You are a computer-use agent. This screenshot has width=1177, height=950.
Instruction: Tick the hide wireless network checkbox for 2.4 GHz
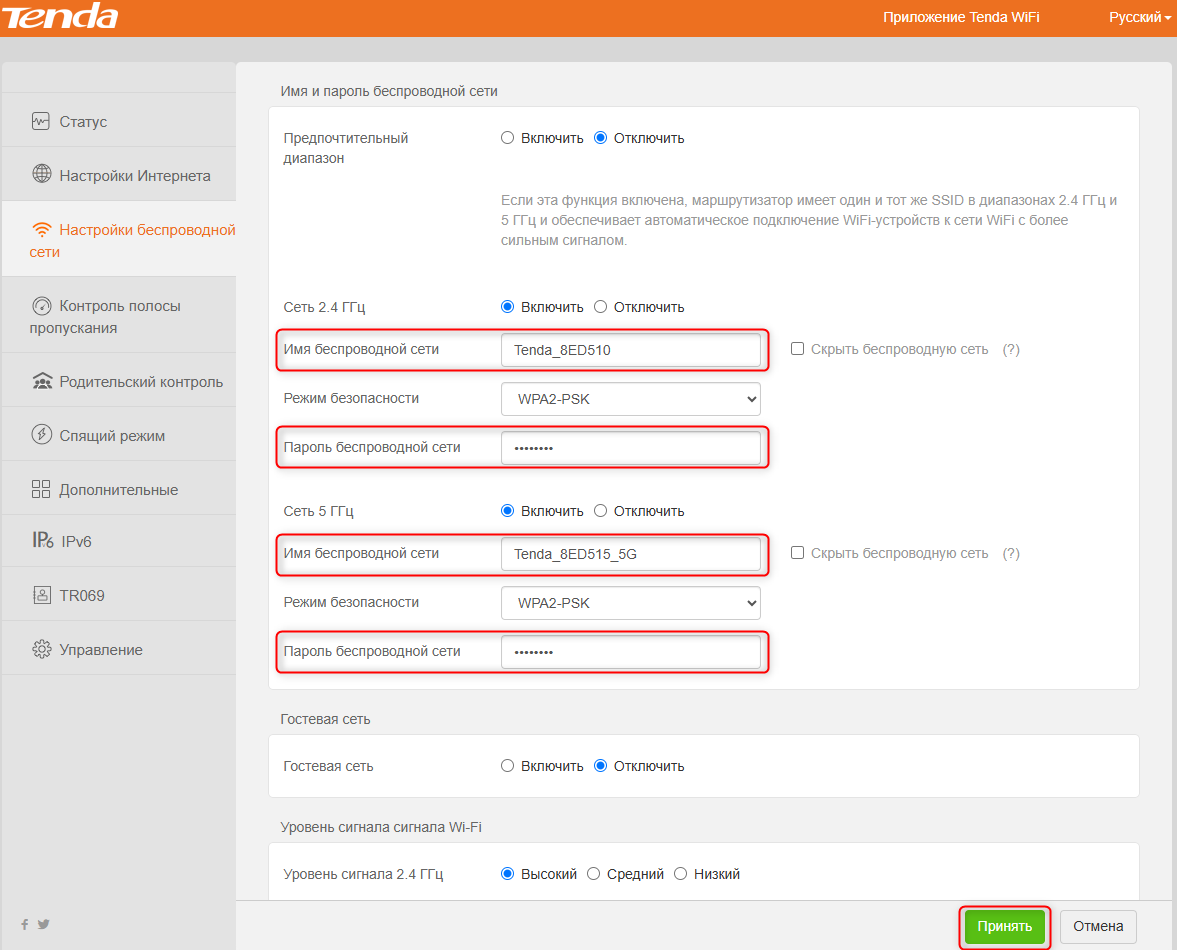click(x=797, y=349)
